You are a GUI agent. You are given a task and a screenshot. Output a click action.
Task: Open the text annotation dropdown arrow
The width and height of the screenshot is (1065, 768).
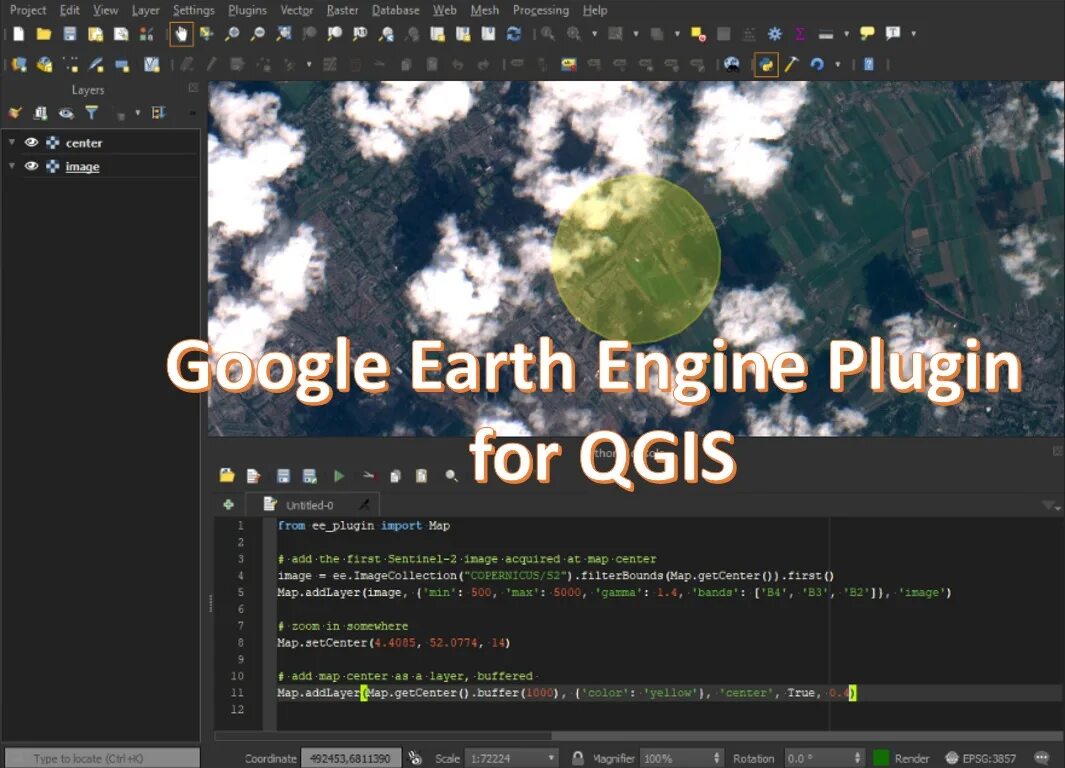click(x=914, y=33)
